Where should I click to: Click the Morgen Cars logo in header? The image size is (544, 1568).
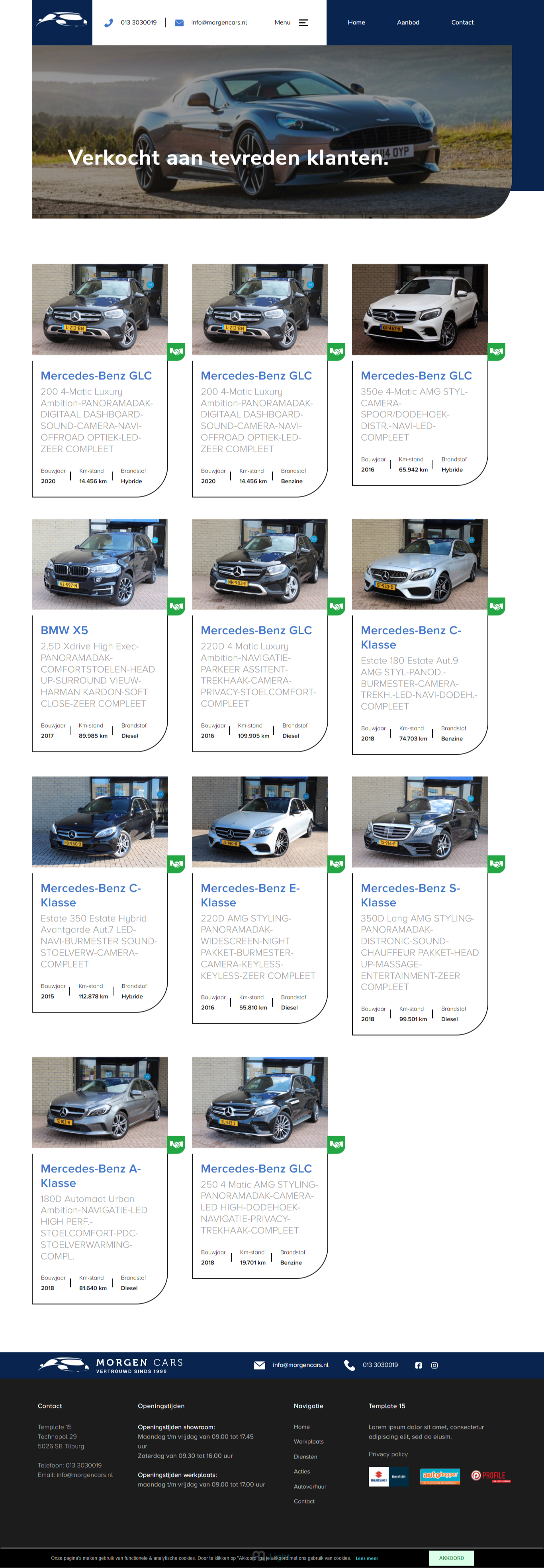pyautogui.click(x=62, y=20)
